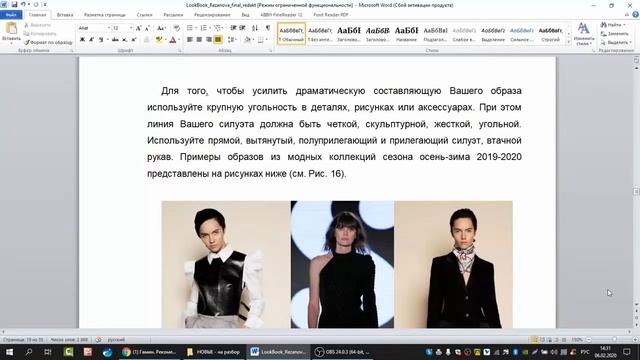640x360 pixels.
Task: Click the Word Help question mark icon
Action: [x=635, y=15]
